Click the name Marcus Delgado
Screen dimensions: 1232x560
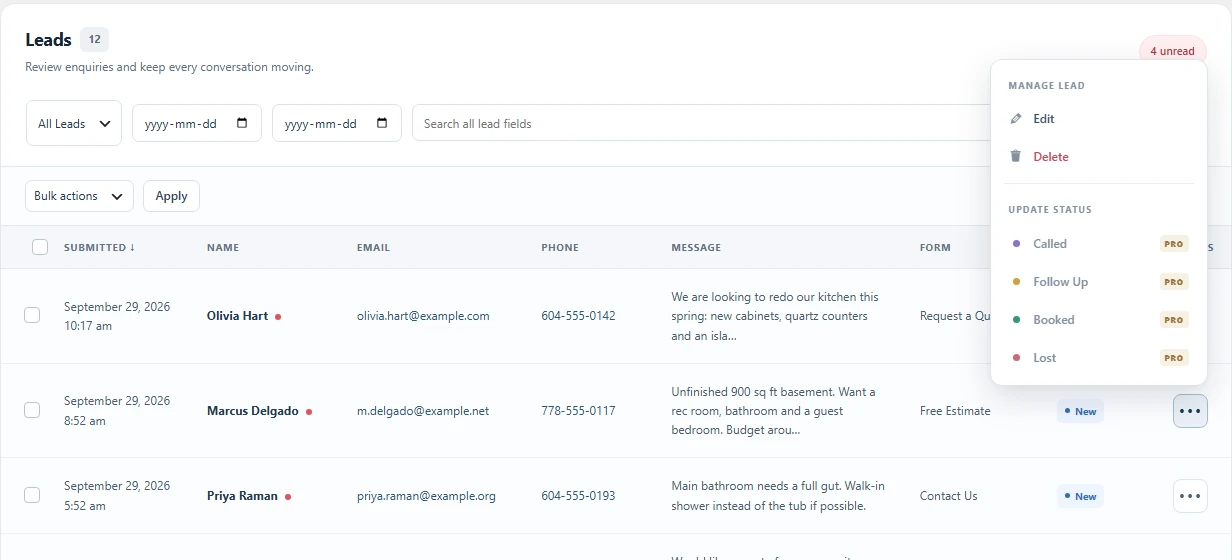[252, 411]
